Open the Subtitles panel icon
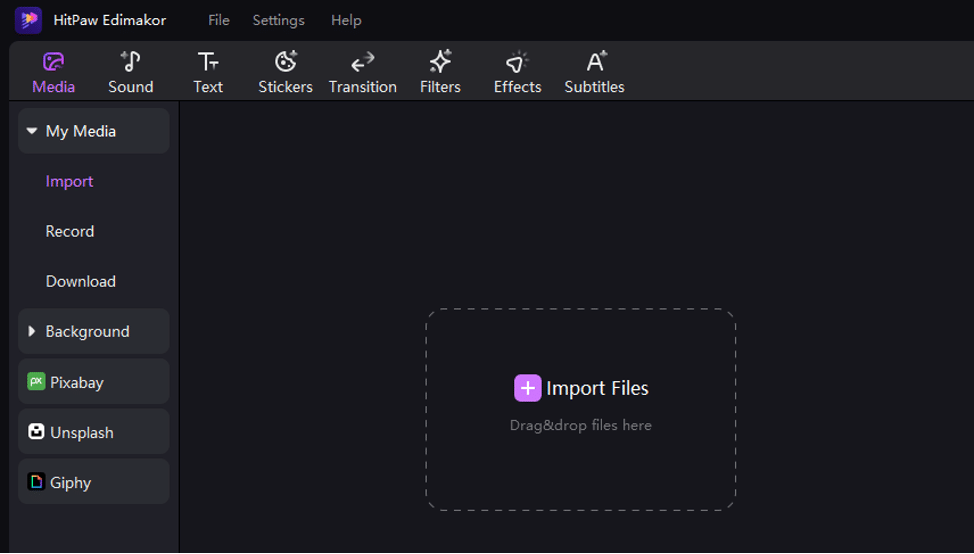Screen dimensions: 974x554 595,62
